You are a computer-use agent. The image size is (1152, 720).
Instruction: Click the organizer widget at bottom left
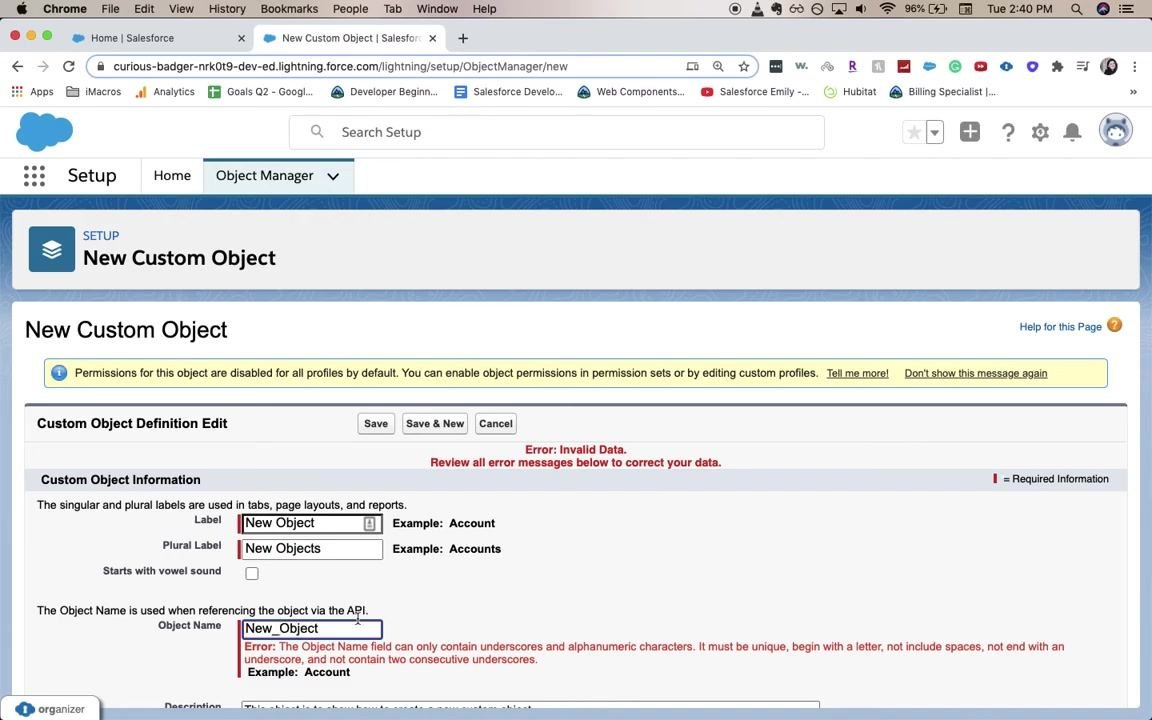click(x=50, y=709)
